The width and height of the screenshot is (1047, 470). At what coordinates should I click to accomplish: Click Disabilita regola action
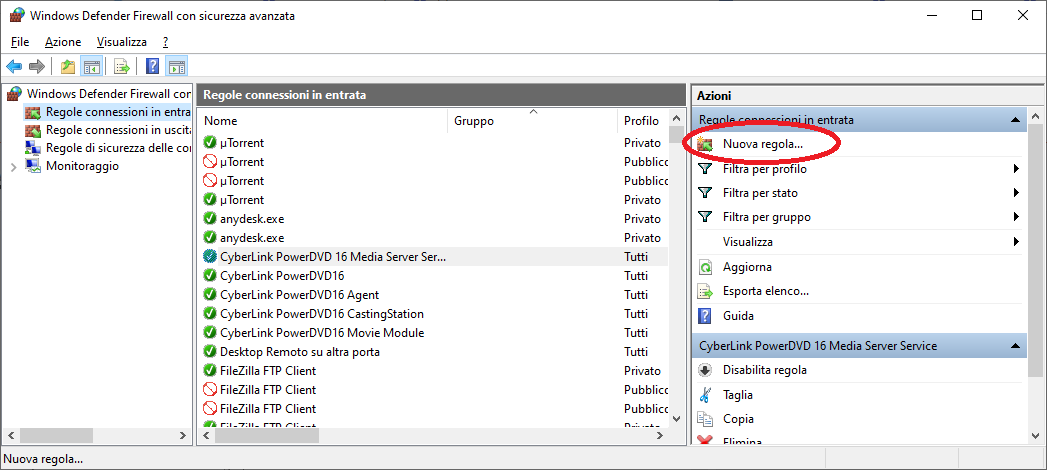(x=765, y=370)
